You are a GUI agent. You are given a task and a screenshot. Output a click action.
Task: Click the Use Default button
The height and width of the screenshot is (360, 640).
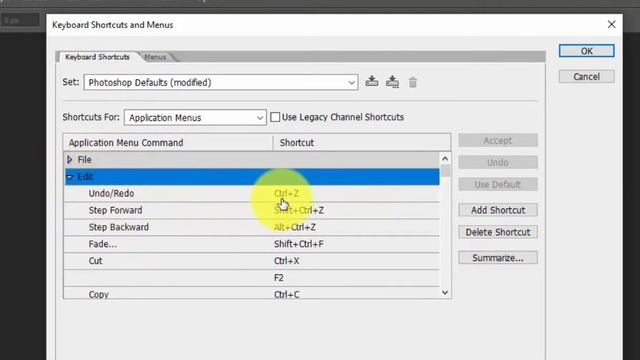click(x=498, y=184)
